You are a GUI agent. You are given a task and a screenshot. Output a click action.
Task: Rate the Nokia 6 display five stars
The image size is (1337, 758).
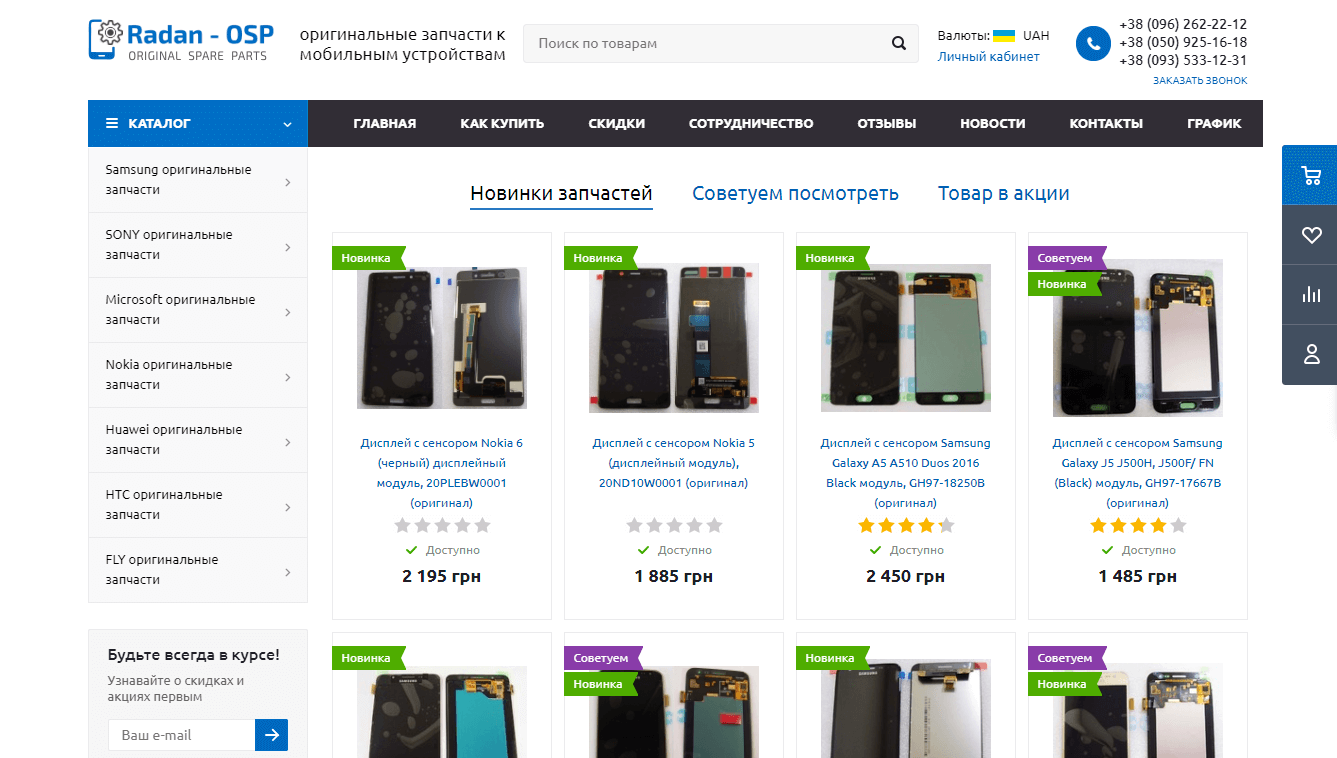coord(482,525)
